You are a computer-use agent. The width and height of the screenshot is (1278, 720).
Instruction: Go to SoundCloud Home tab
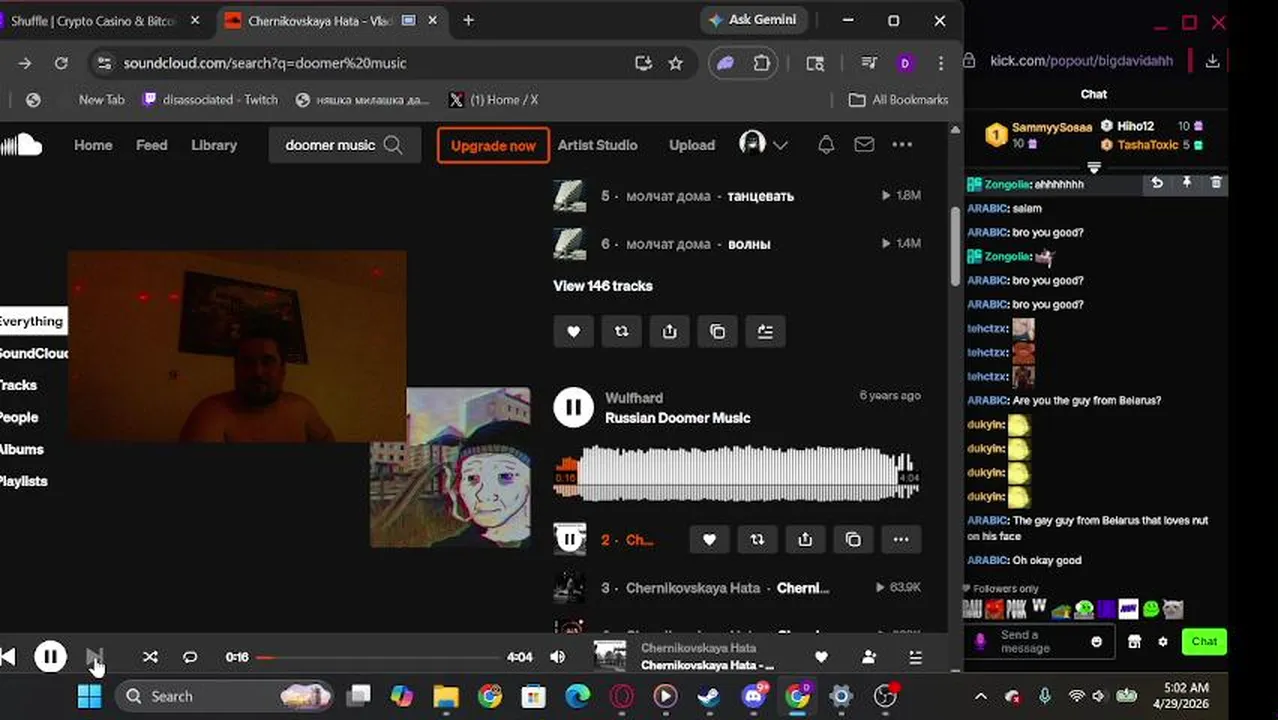[x=93, y=145]
